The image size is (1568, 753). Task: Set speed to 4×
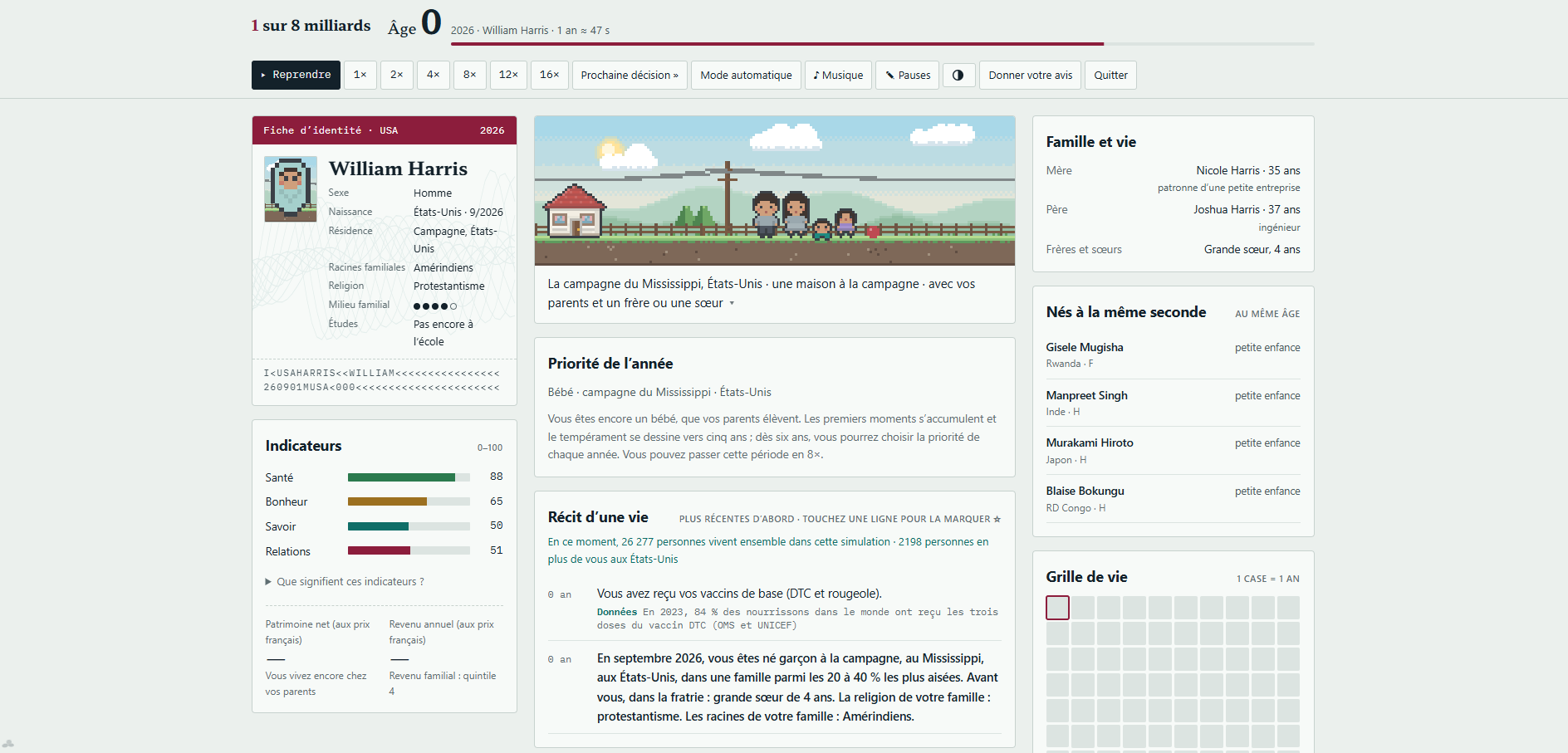[433, 75]
